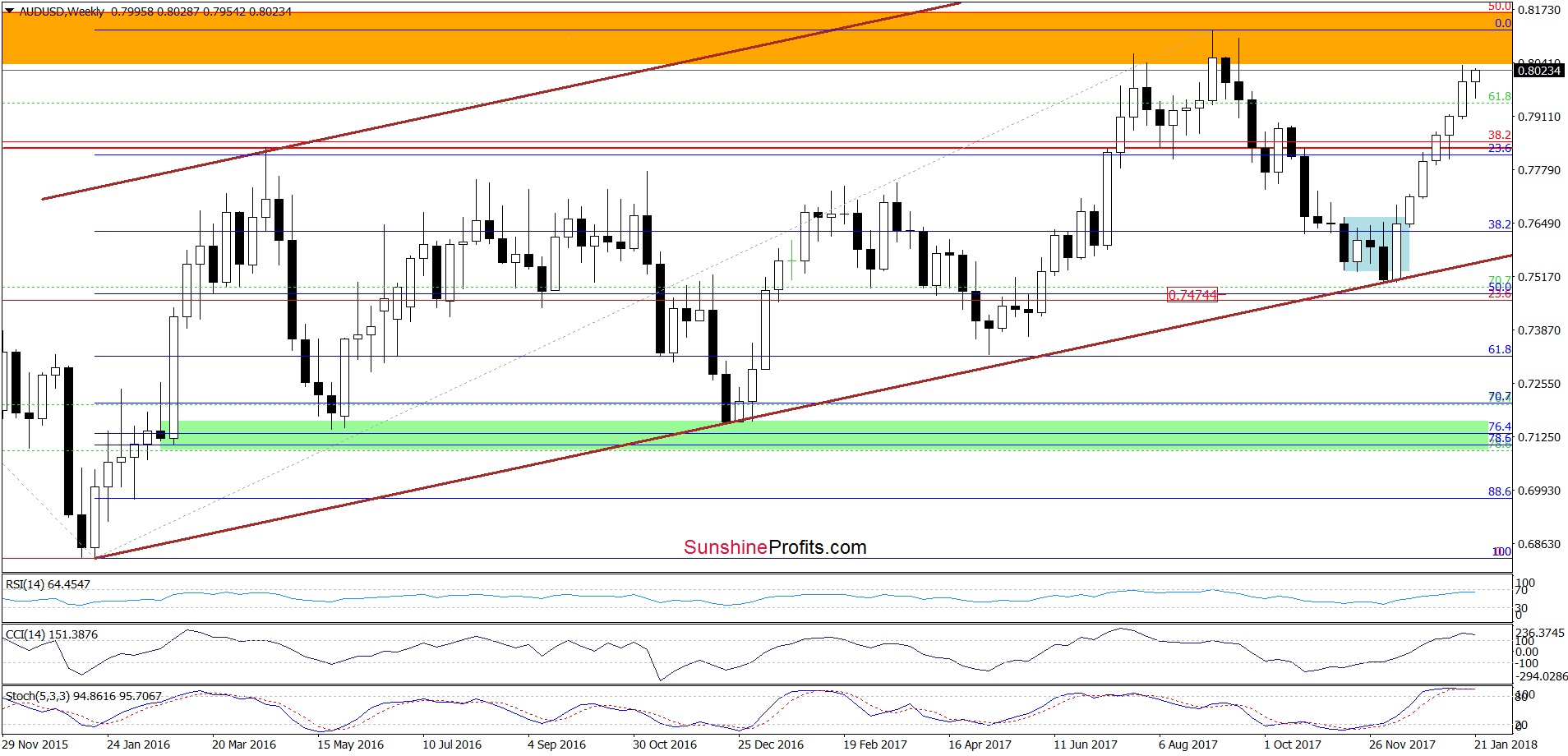
Task: Click the 15 May 2016 date label
Action: tap(350, 744)
